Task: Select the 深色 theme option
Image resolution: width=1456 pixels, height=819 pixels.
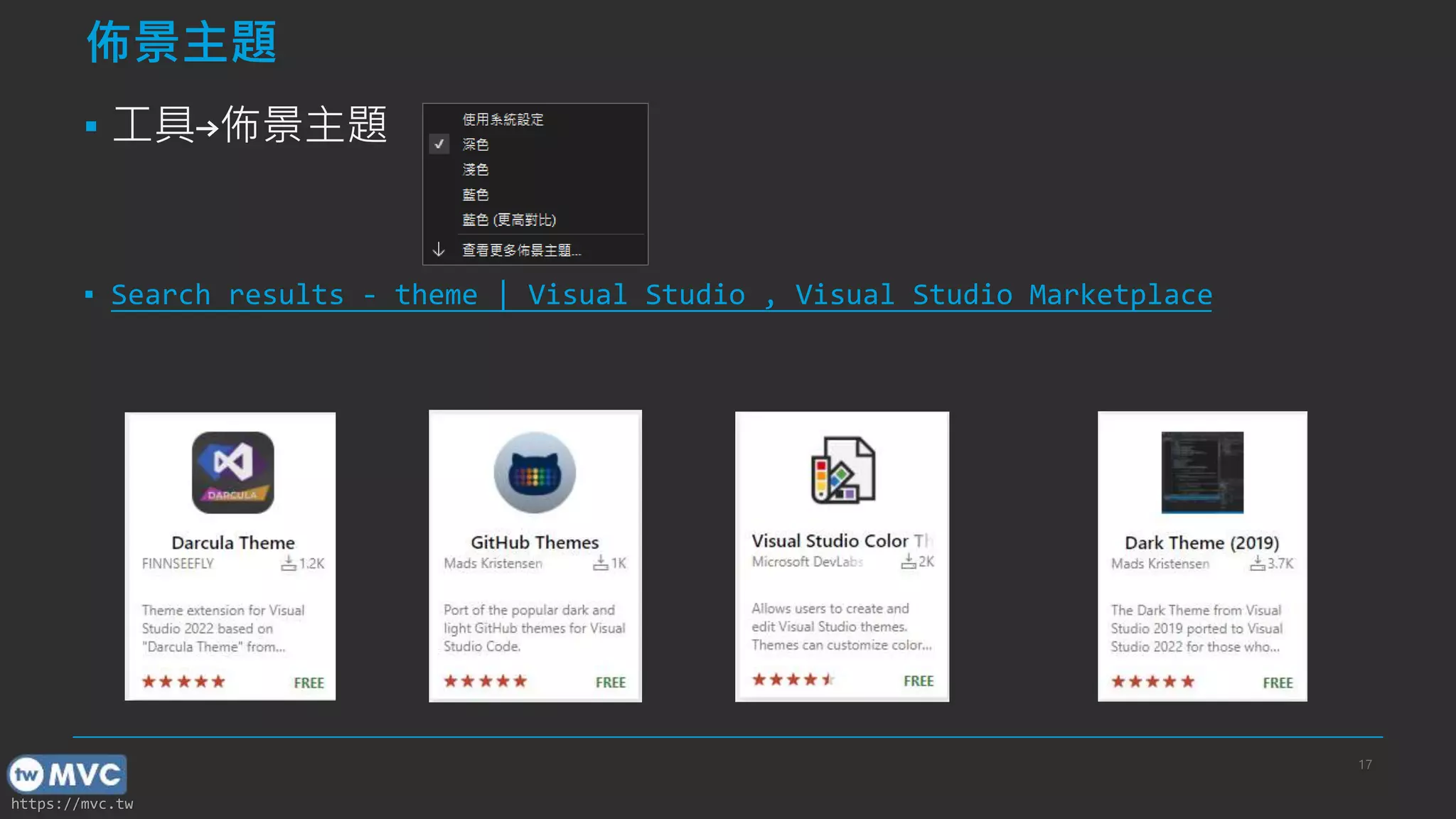Action: pyautogui.click(x=475, y=144)
